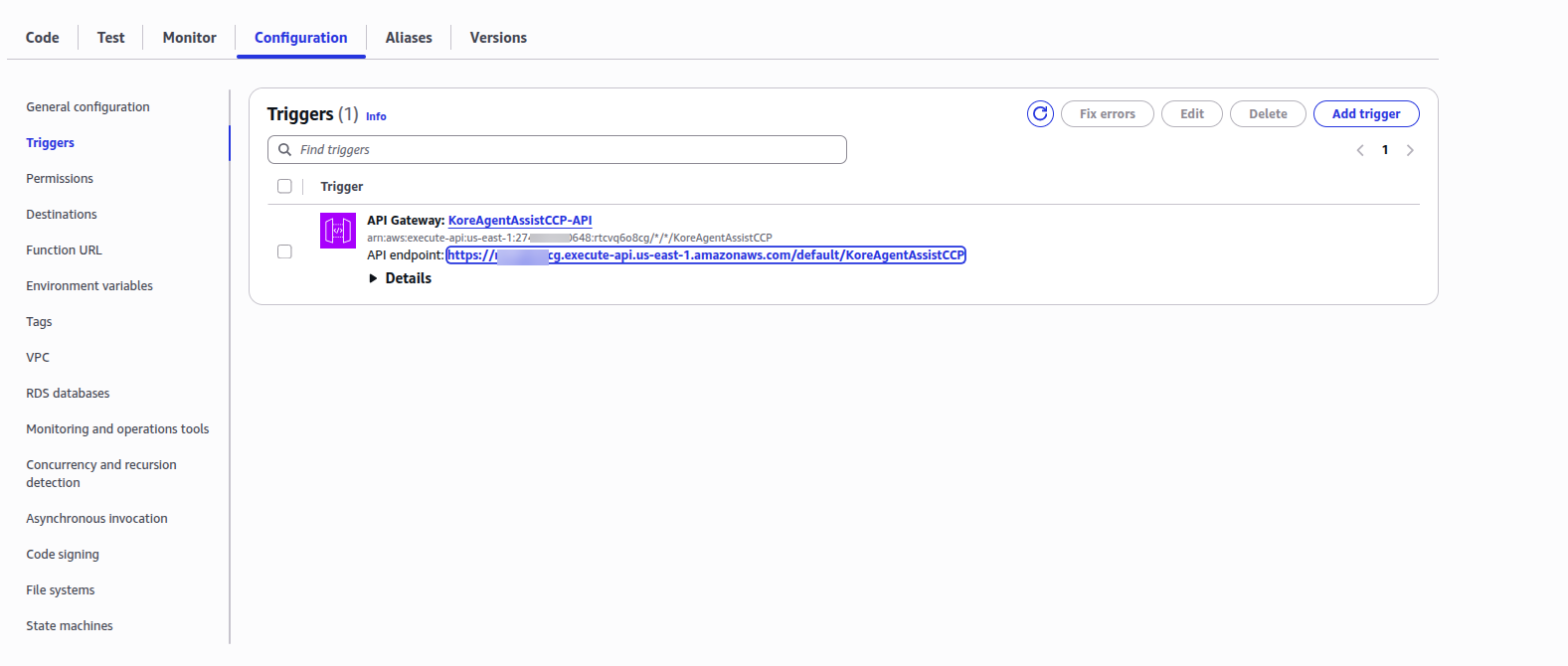Click the purple API Gateway service icon
The image size is (1568, 666).
pos(338,231)
